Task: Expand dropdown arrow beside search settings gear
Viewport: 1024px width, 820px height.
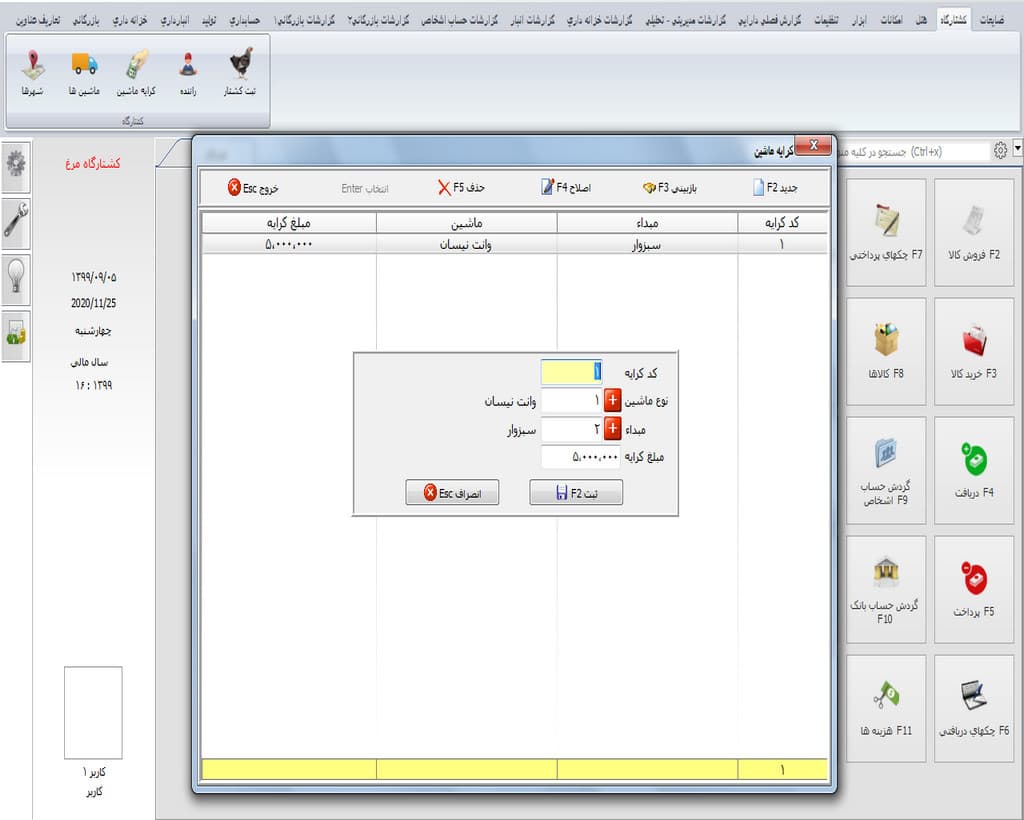Action: coord(1017,149)
